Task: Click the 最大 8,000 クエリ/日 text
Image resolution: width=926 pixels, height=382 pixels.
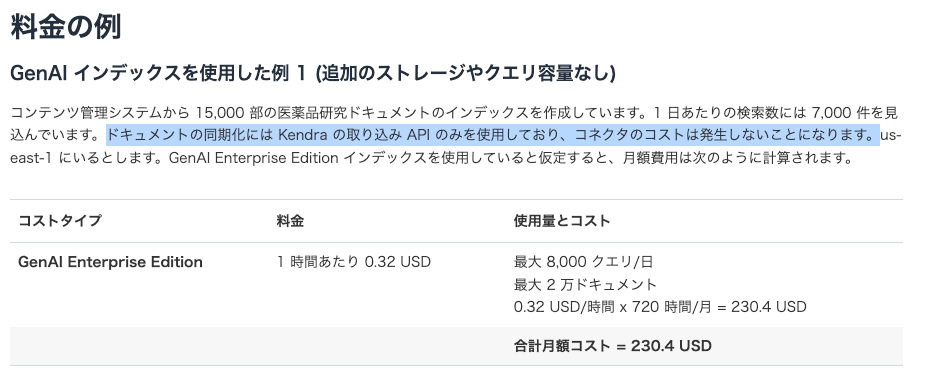Action: pyautogui.click(x=583, y=262)
